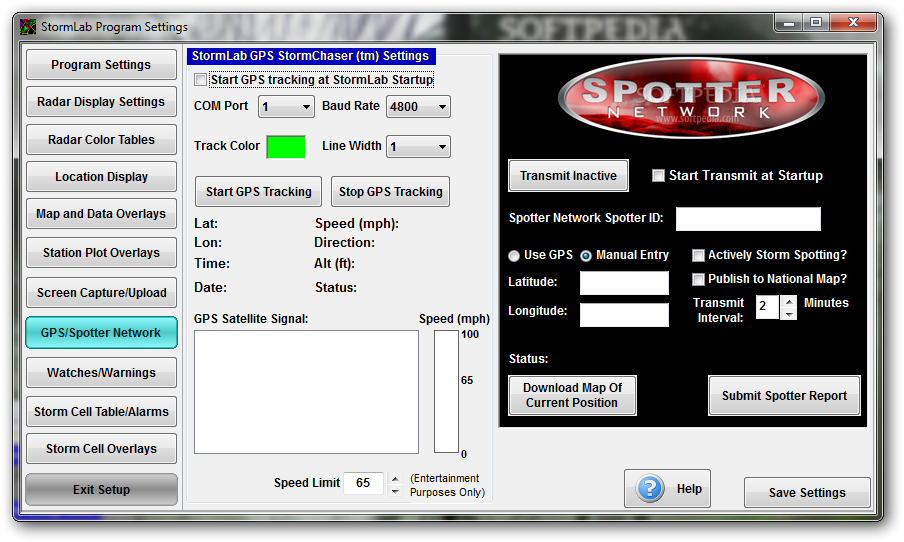Open Map and Data Overlays
Viewport: 904px width, 542px height.
101,214
